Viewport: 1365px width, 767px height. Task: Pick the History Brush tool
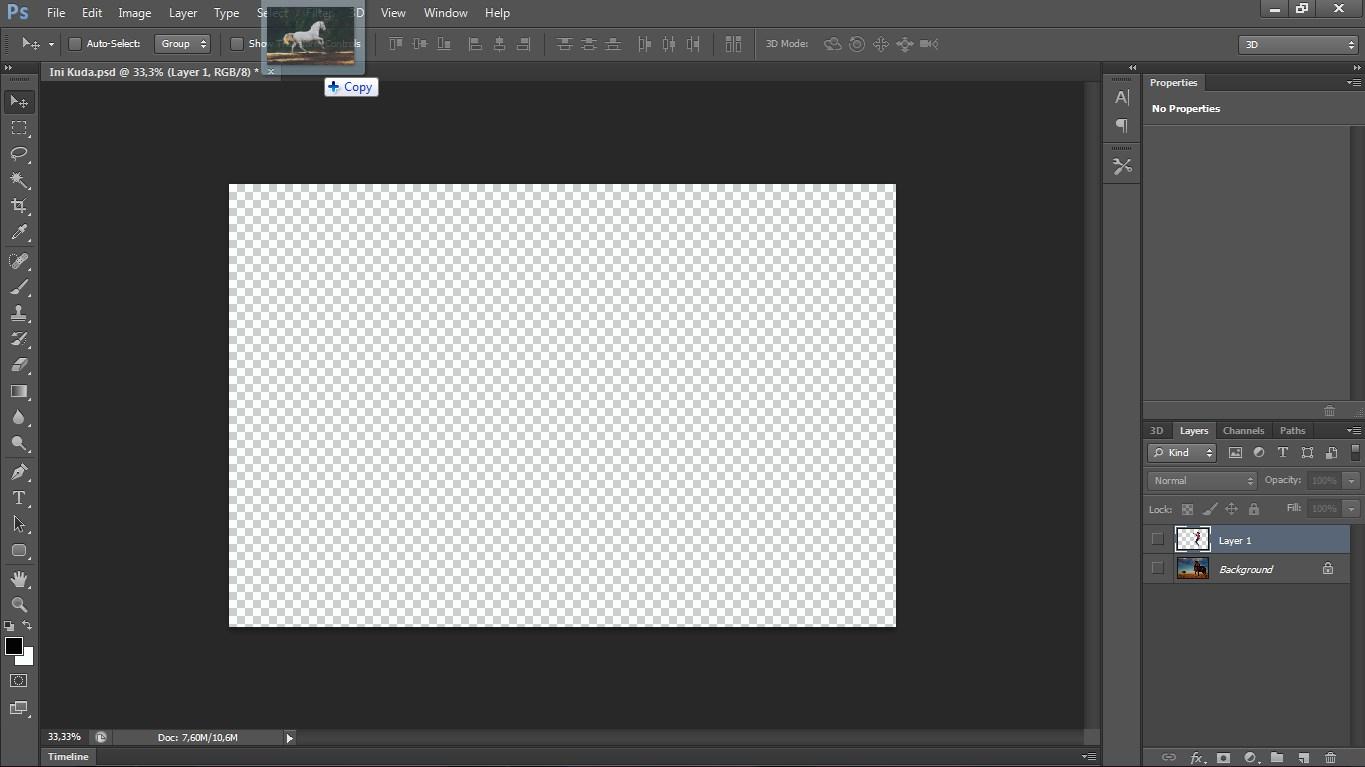[x=19, y=339]
